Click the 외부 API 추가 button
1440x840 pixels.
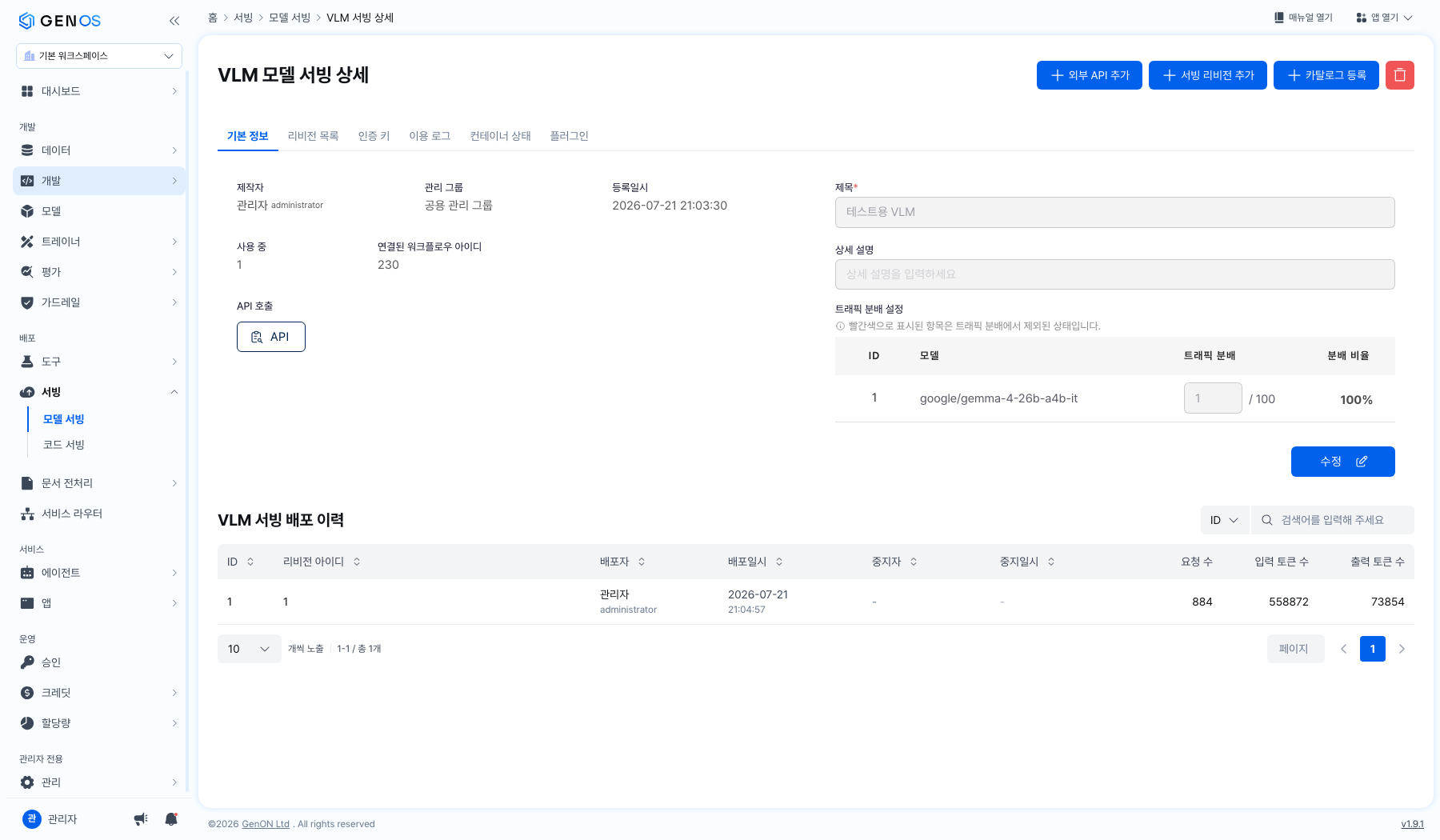tap(1090, 75)
